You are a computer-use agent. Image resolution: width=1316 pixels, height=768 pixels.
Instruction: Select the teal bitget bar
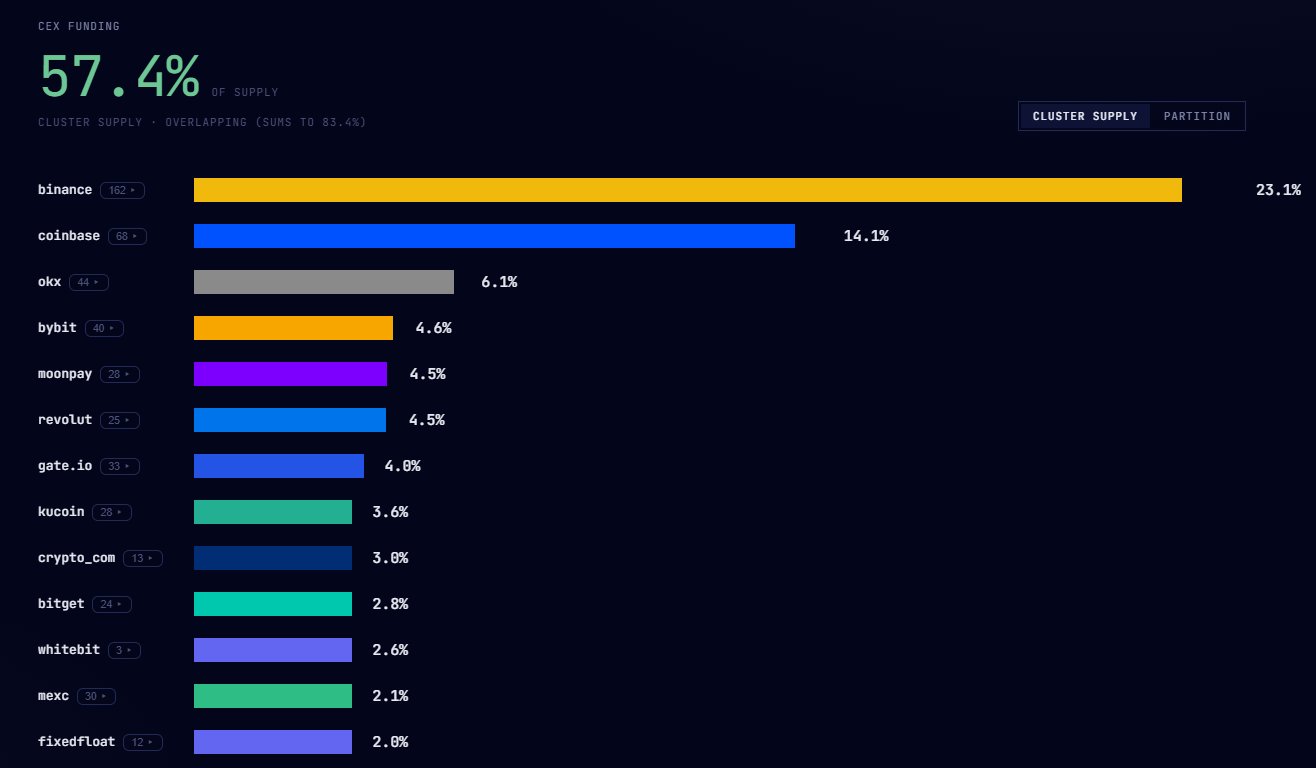pos(273,604)
